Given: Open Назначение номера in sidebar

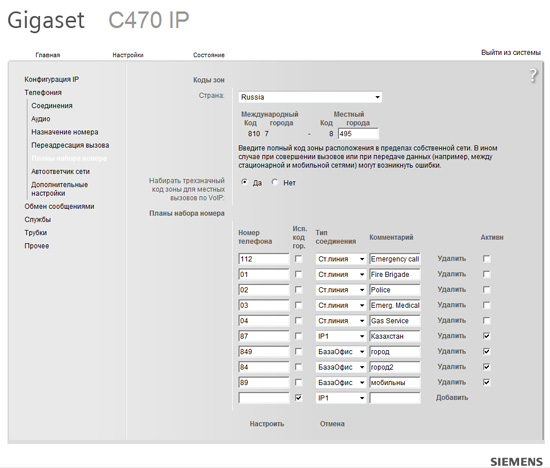Looking at the screenshot, I should click(x=65, y=132).
